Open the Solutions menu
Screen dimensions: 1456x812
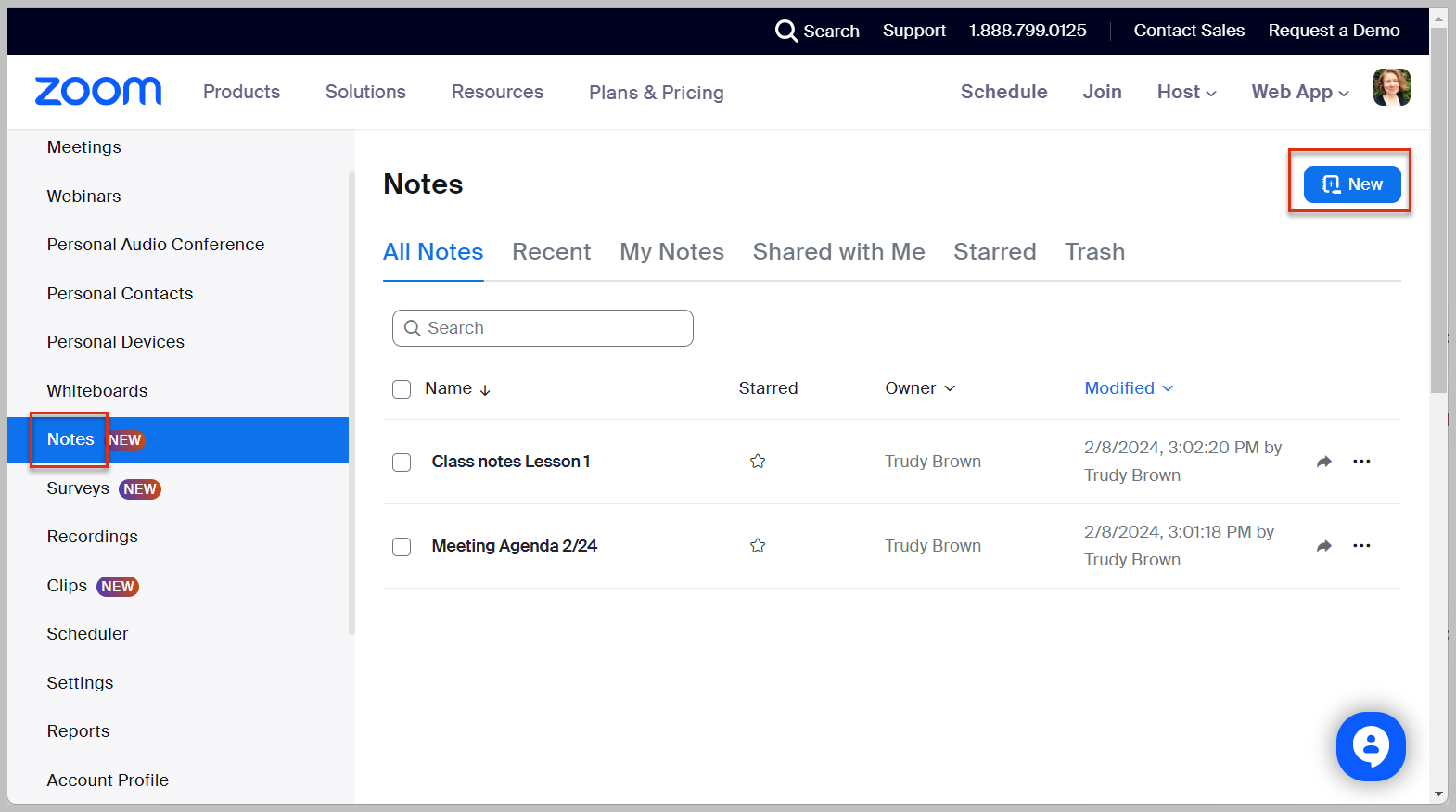point(365,92)
